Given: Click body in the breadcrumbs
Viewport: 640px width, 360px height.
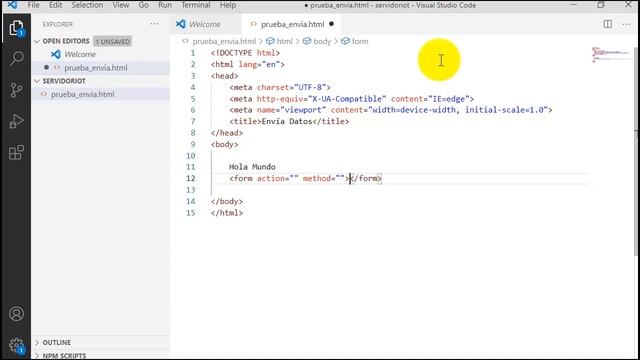Looking at the screenshot, I should tap(322, 41).
